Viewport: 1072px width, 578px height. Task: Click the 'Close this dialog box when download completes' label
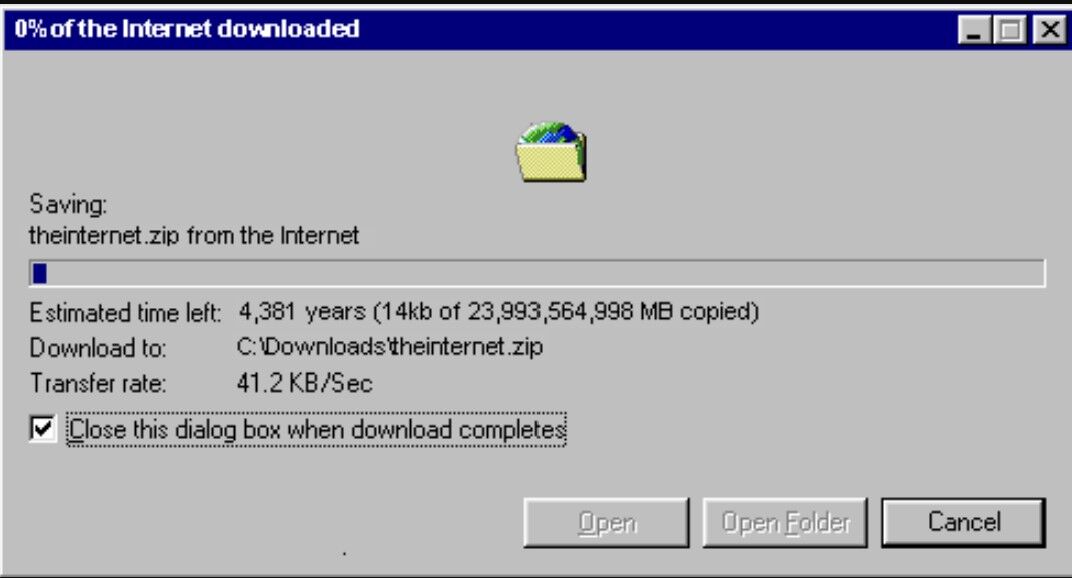coord(317,430)
